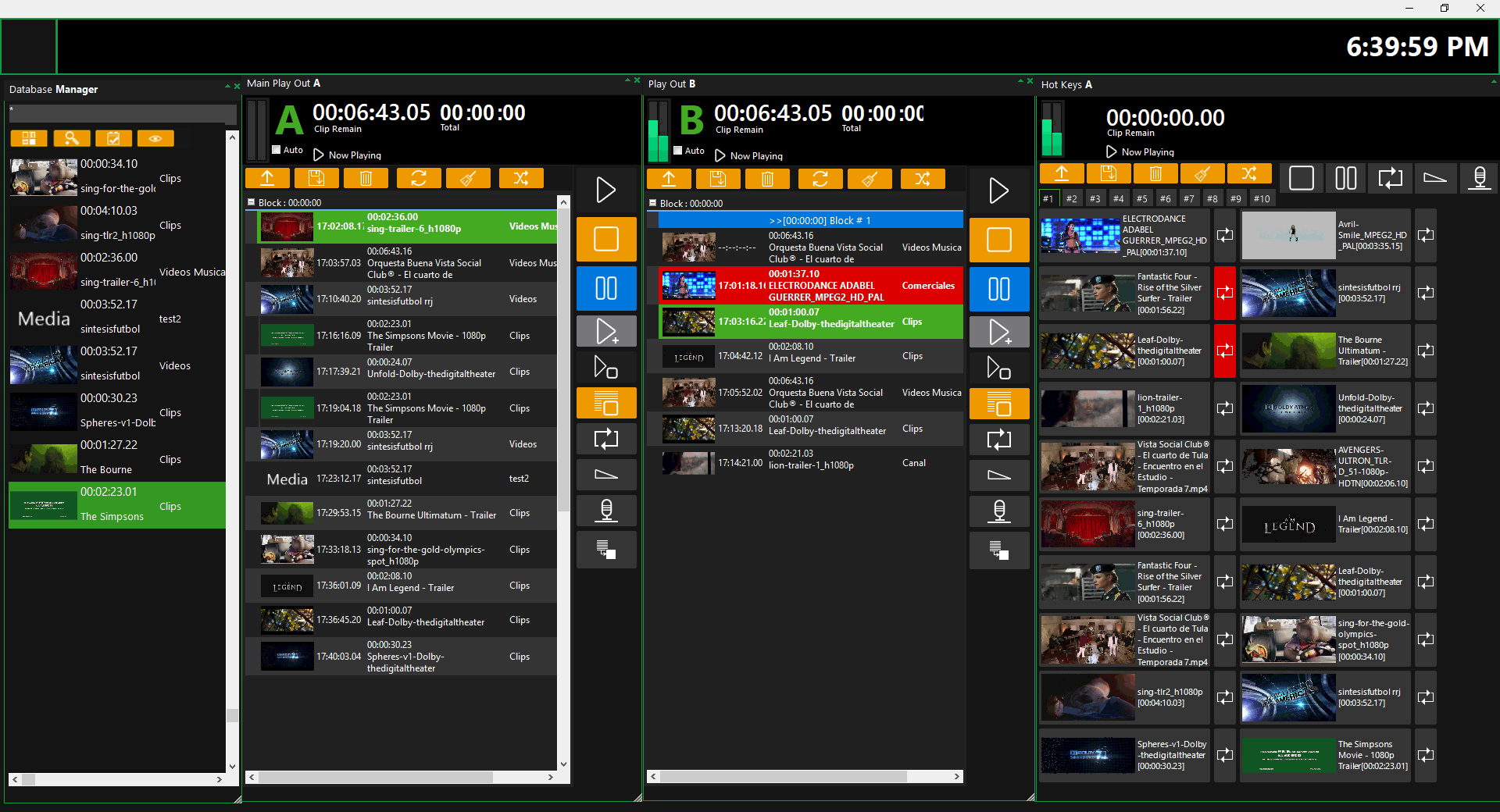The height and width of the screenshot is (812, 1500).
Task: Click the search icon in Database Manager
Action: coord(71,139)
